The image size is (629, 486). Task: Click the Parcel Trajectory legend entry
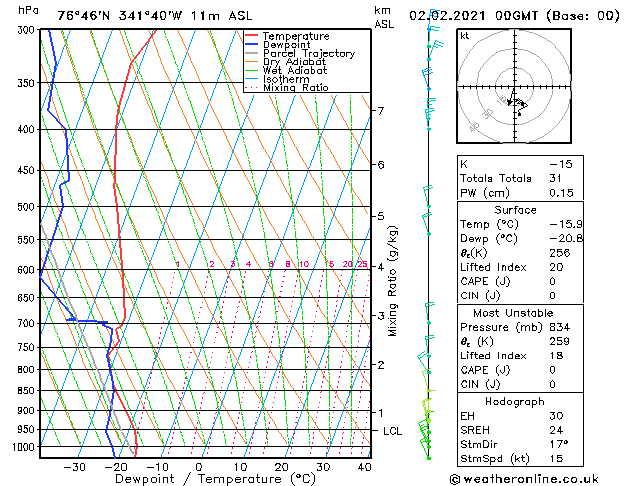pos(309,53)
